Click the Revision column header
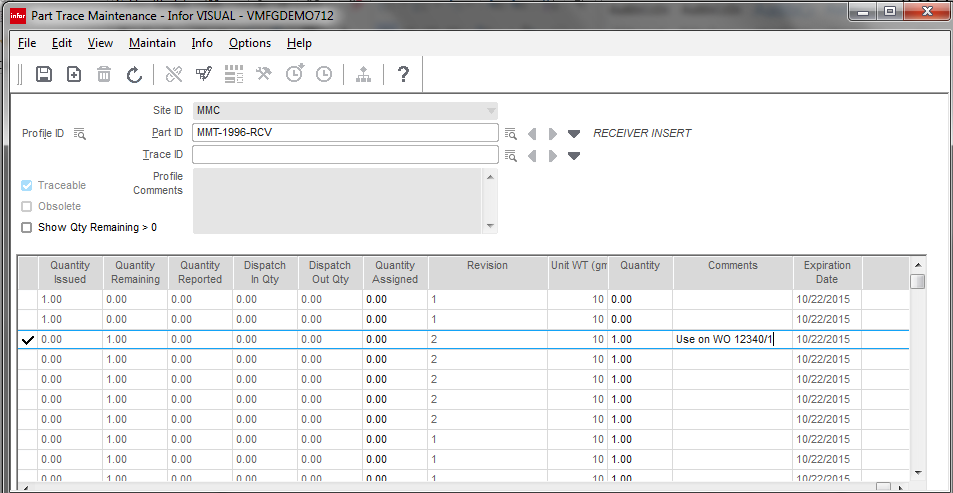Viewport: 953px width, 493px height. click(x=487, y=272)
